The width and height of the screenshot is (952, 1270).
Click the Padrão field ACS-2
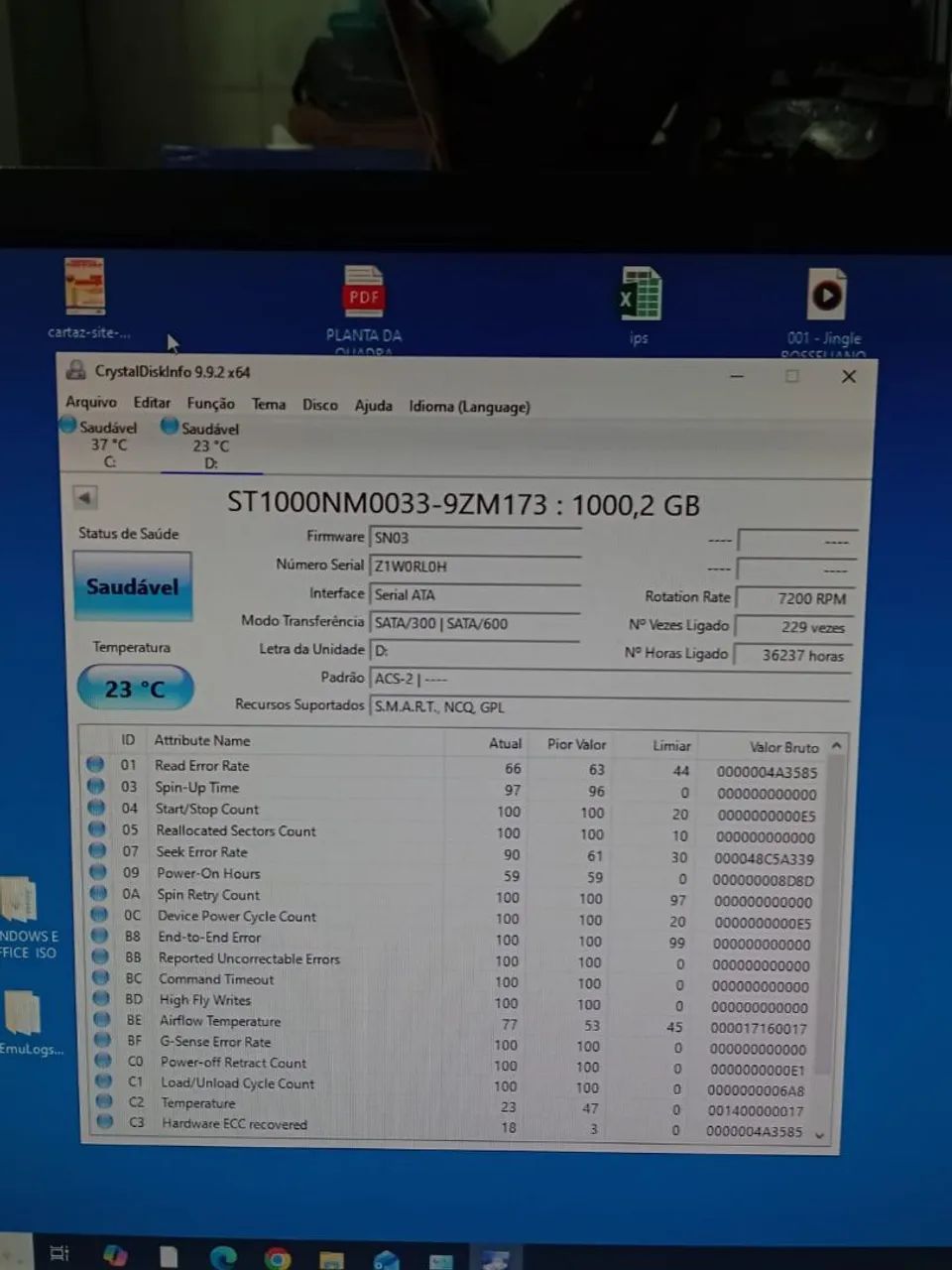click(x=610, y=680)
